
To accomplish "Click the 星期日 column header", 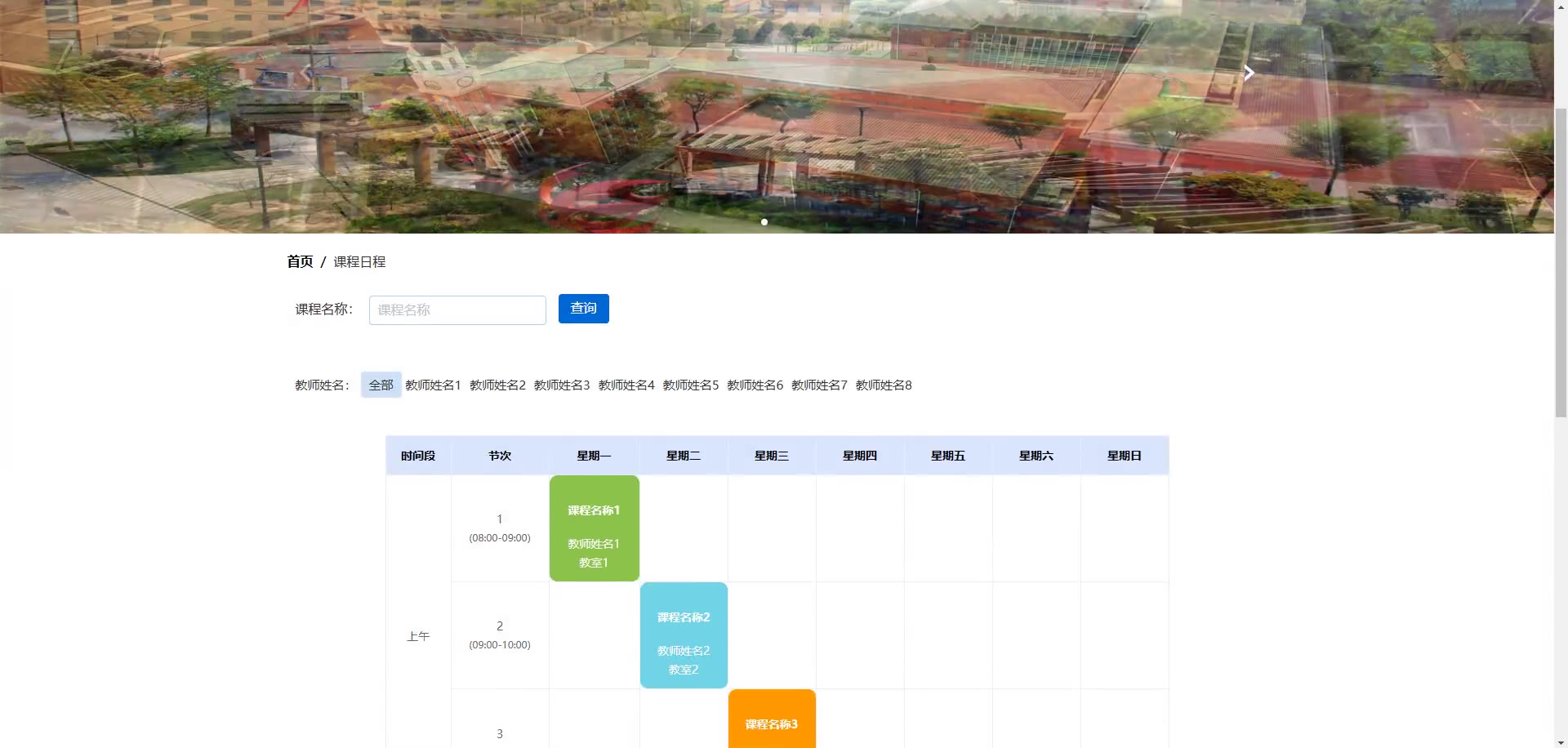I will [1125, 456].
